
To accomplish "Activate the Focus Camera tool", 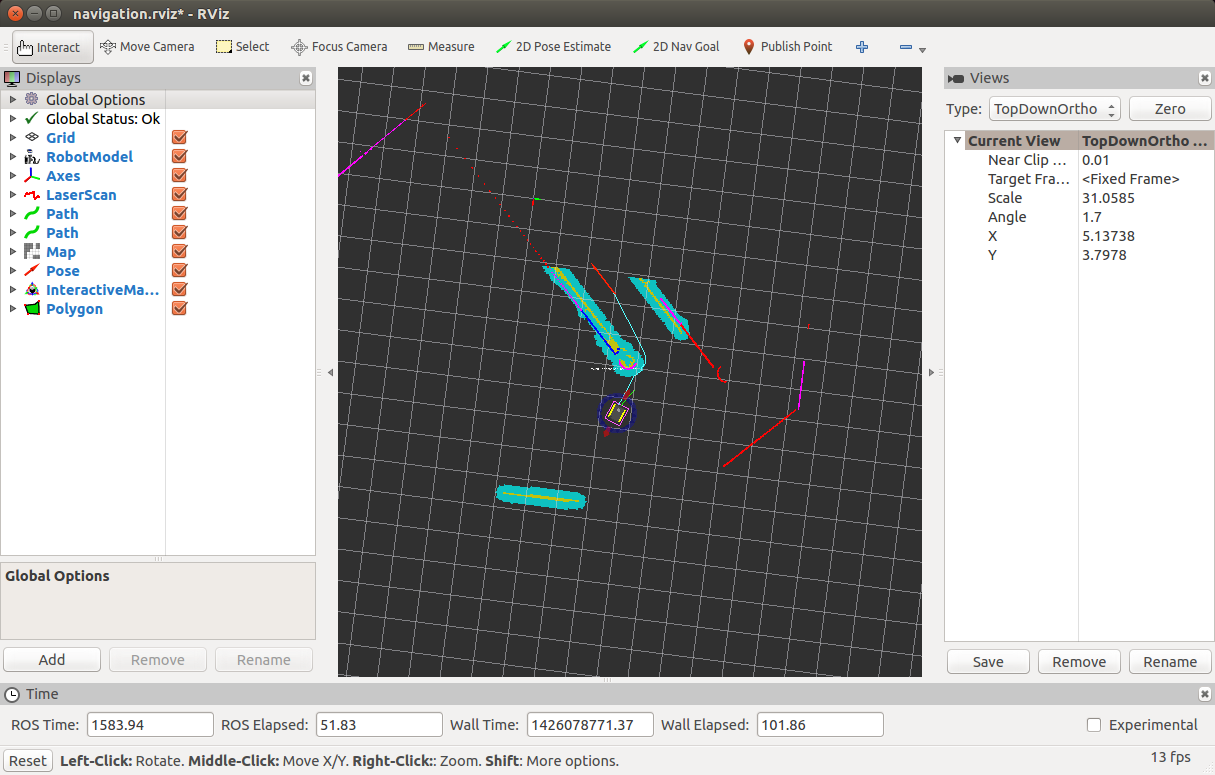I will tap(339, 47).
